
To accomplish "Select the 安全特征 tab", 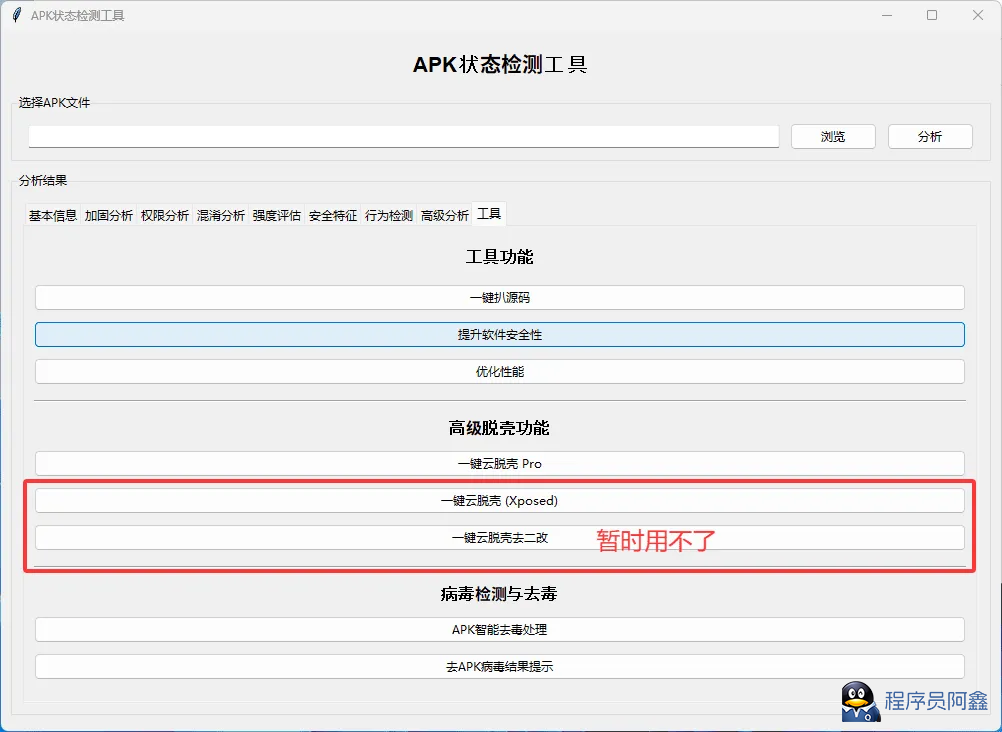I will point(332,215).
